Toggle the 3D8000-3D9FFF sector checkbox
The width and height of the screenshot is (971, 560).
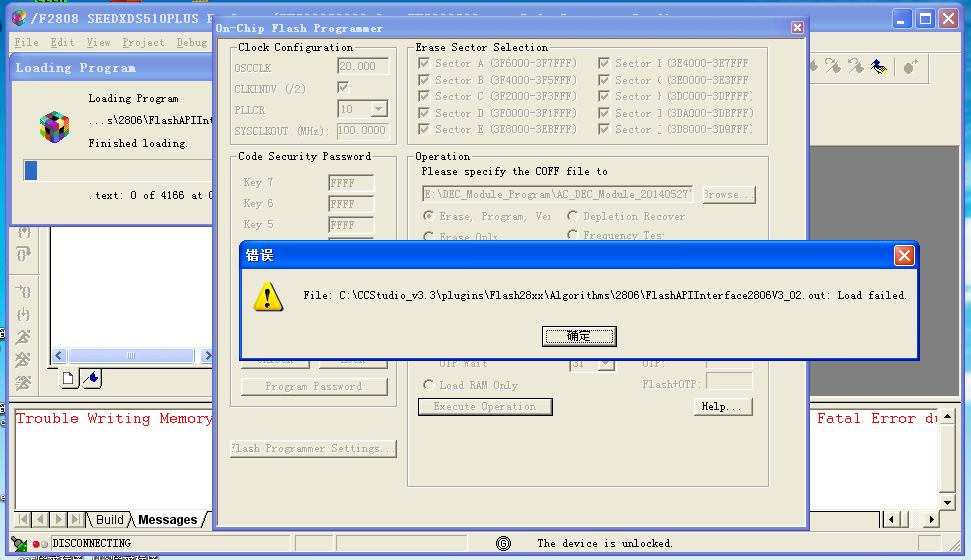pyautogui.click(x=604, y=129)
